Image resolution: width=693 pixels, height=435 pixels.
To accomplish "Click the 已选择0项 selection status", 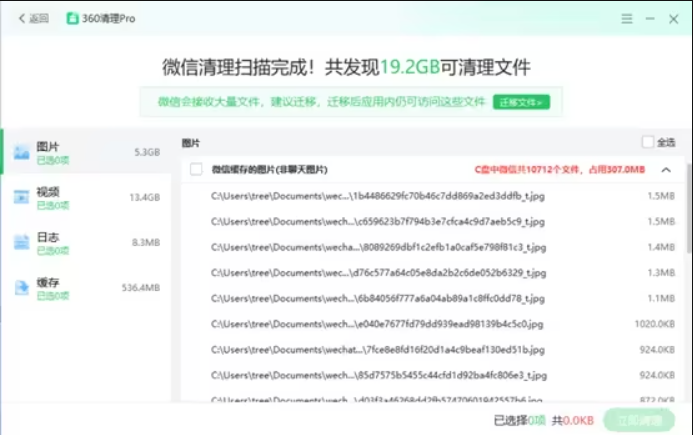I will click(520, 420).
